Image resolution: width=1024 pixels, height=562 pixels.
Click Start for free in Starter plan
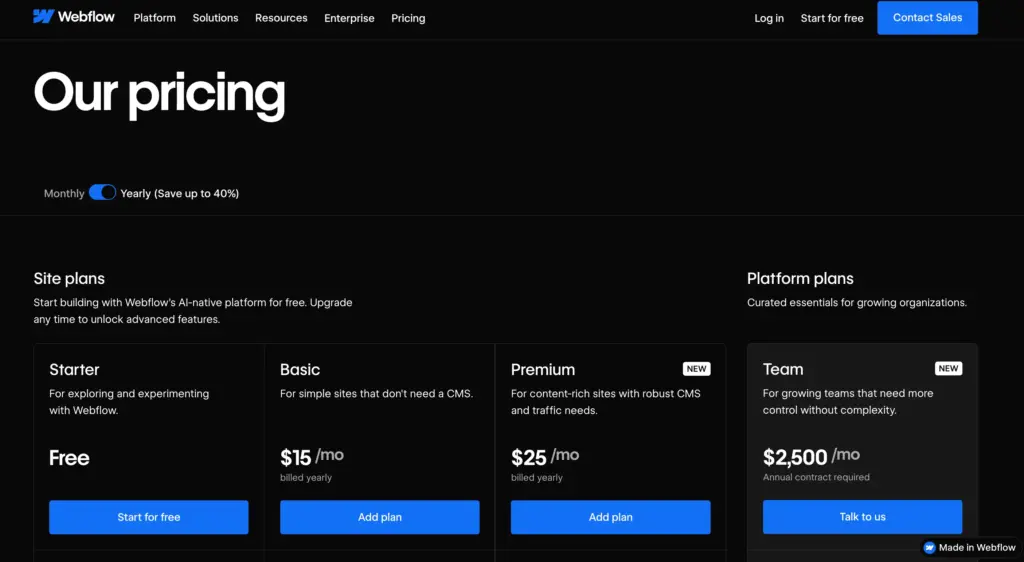pos(149,517)
